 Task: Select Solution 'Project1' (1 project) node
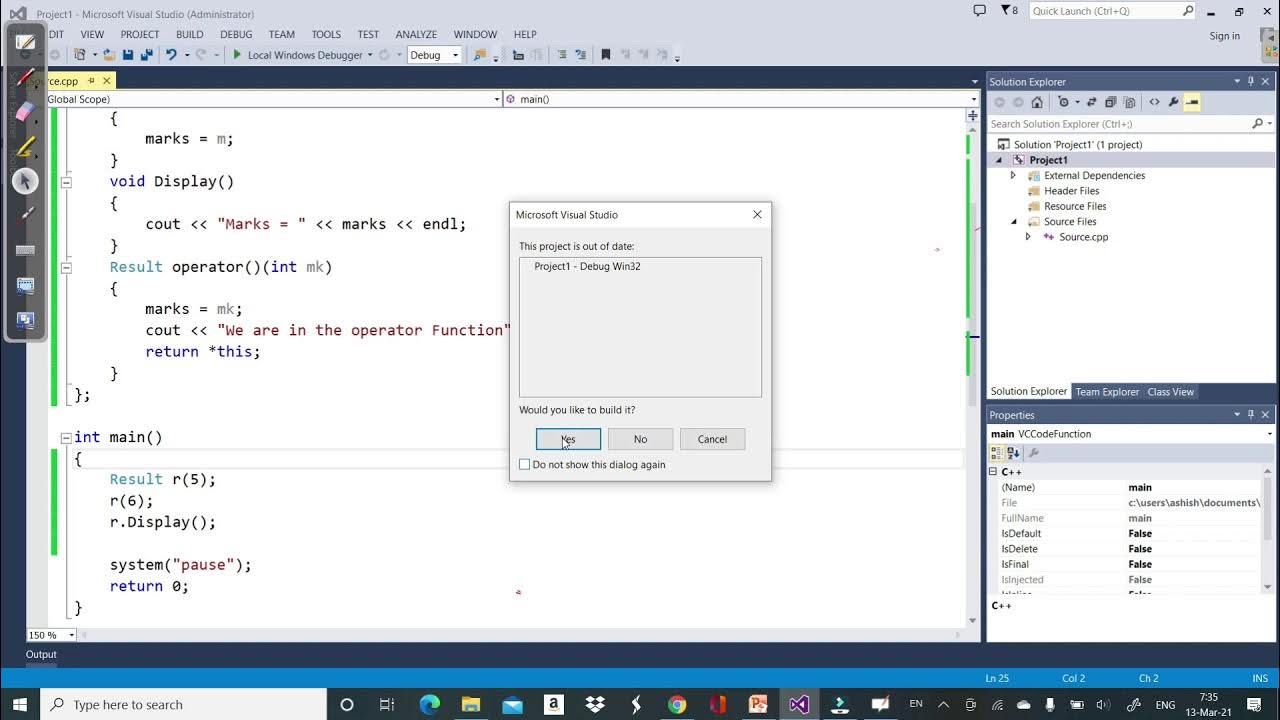(1078, 144)
